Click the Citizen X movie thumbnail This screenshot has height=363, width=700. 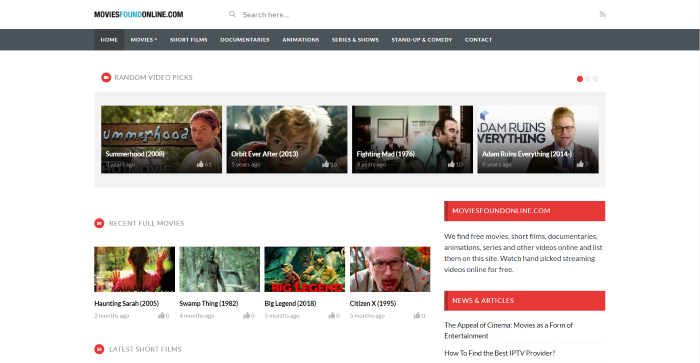coord(390,269)
